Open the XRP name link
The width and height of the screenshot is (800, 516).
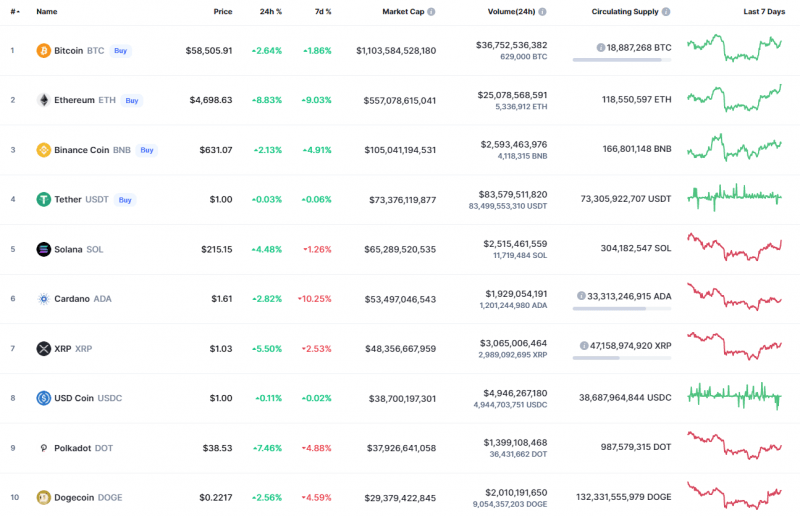[x=63, y=349]
